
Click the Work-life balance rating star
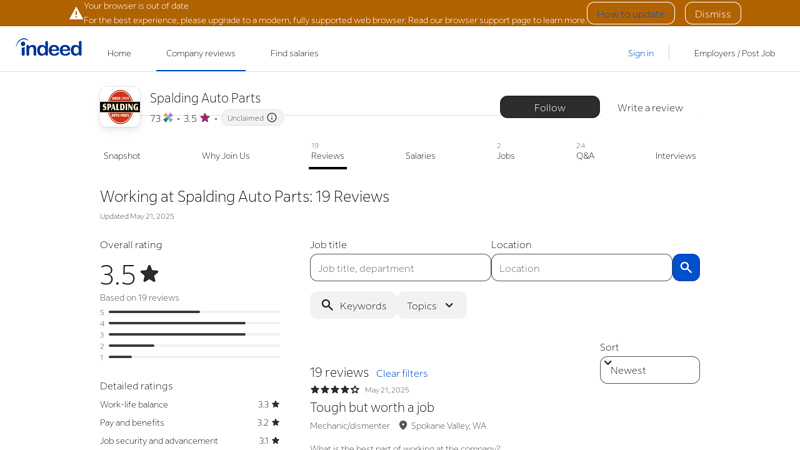pos(276,404)
